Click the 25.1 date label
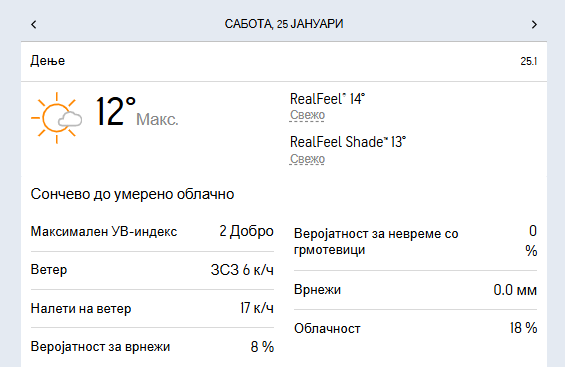The height and width of the screenshot is (367, 565). pos(529,62)
